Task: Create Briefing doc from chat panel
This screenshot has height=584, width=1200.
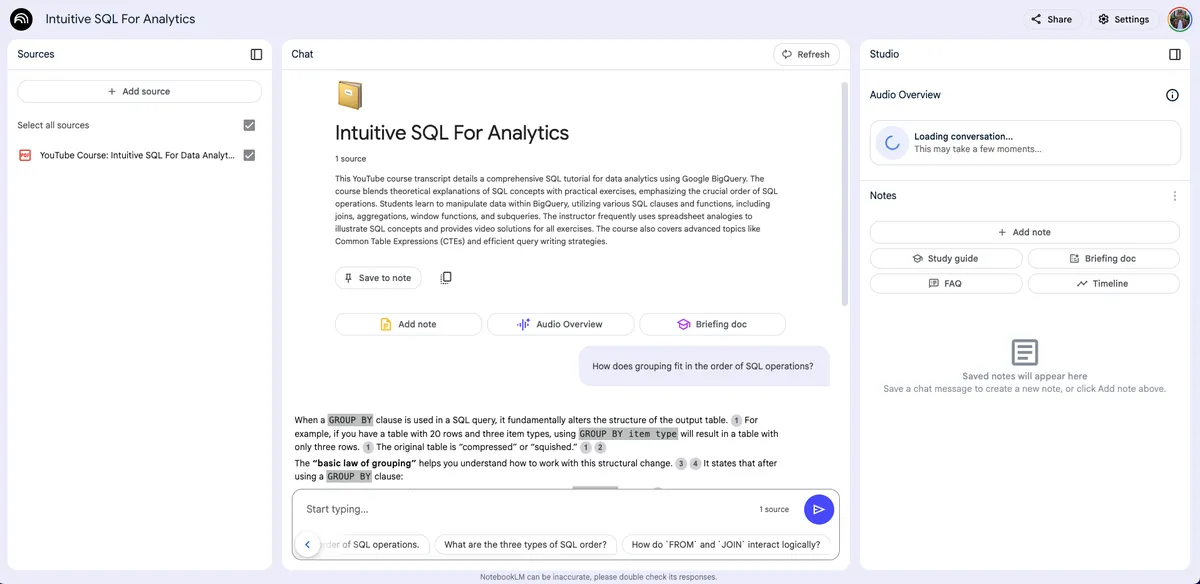Action: click(x=712, y=324)
